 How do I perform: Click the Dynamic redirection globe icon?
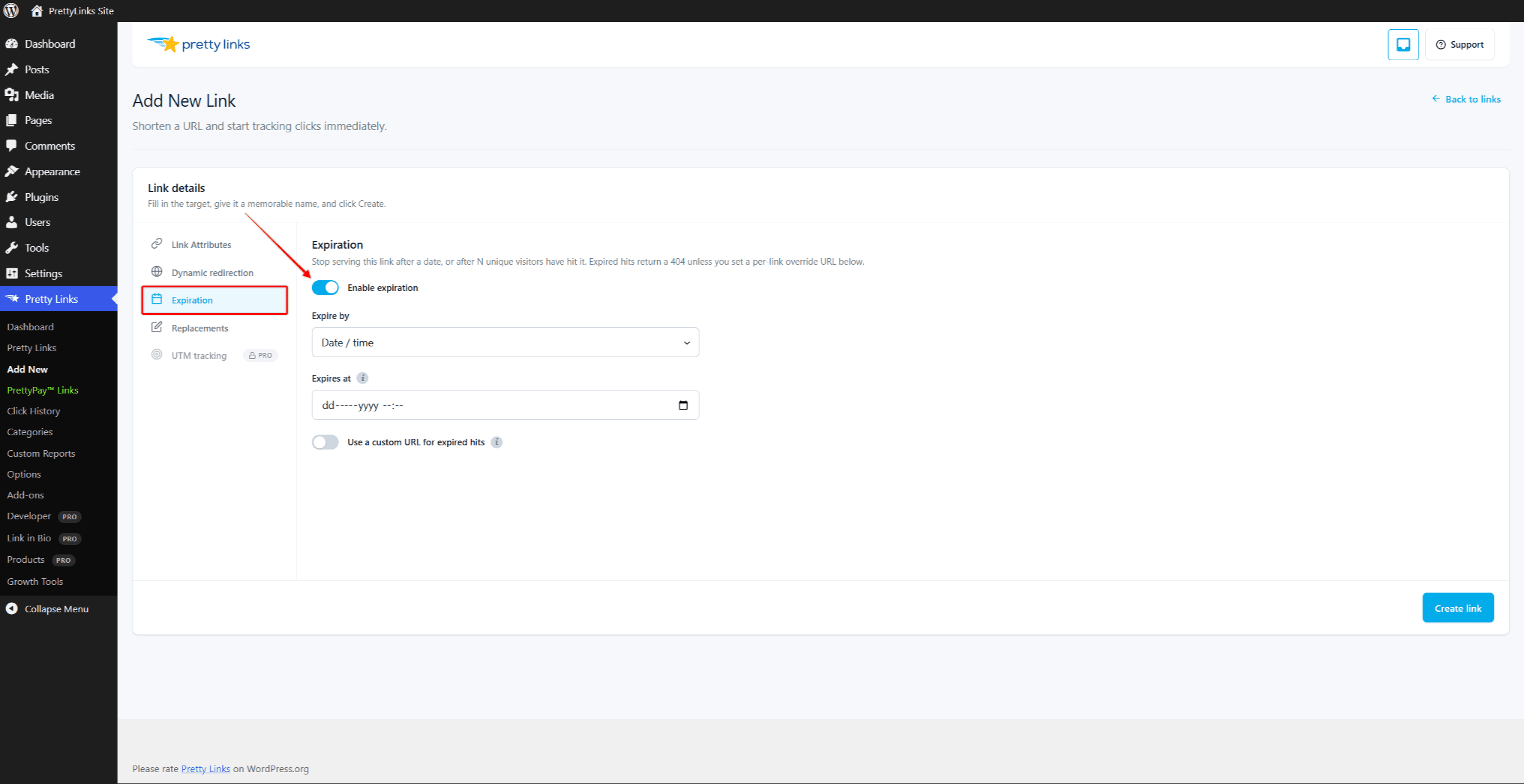157,272
